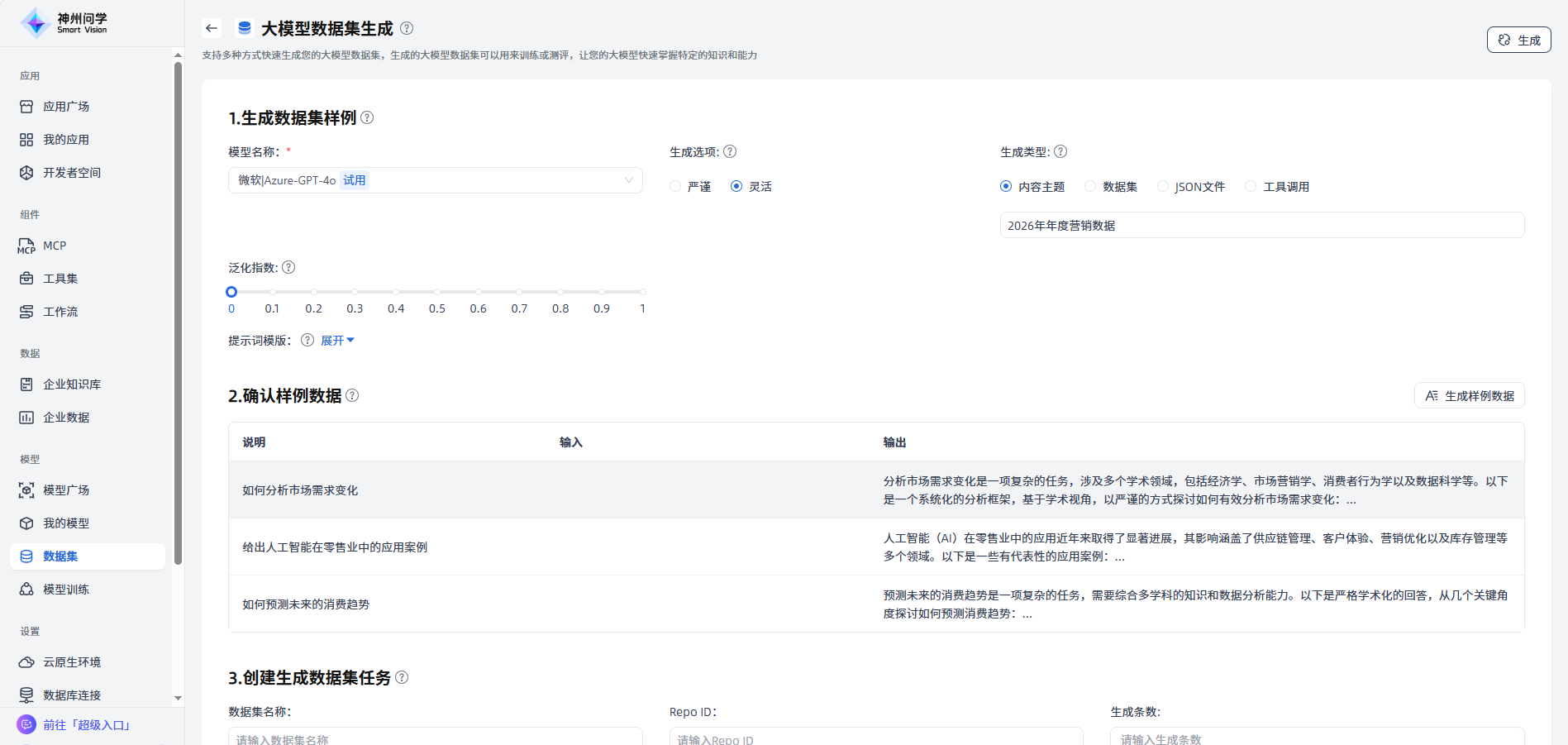The height and width of the screenshot is (745, 1568).
Task: Choose the JSON文件 generation type
Action: point(1163,187)
